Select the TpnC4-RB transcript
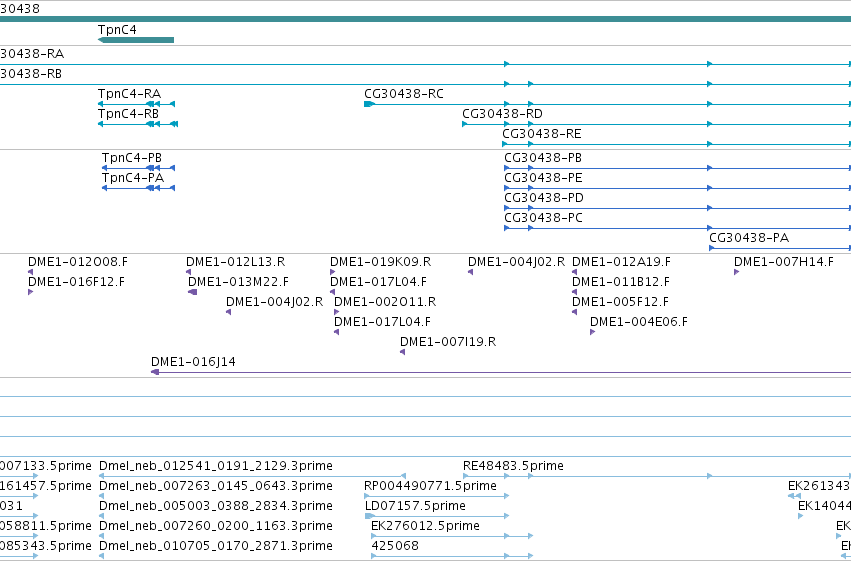 pyautogui.click(x=138, y=124)
